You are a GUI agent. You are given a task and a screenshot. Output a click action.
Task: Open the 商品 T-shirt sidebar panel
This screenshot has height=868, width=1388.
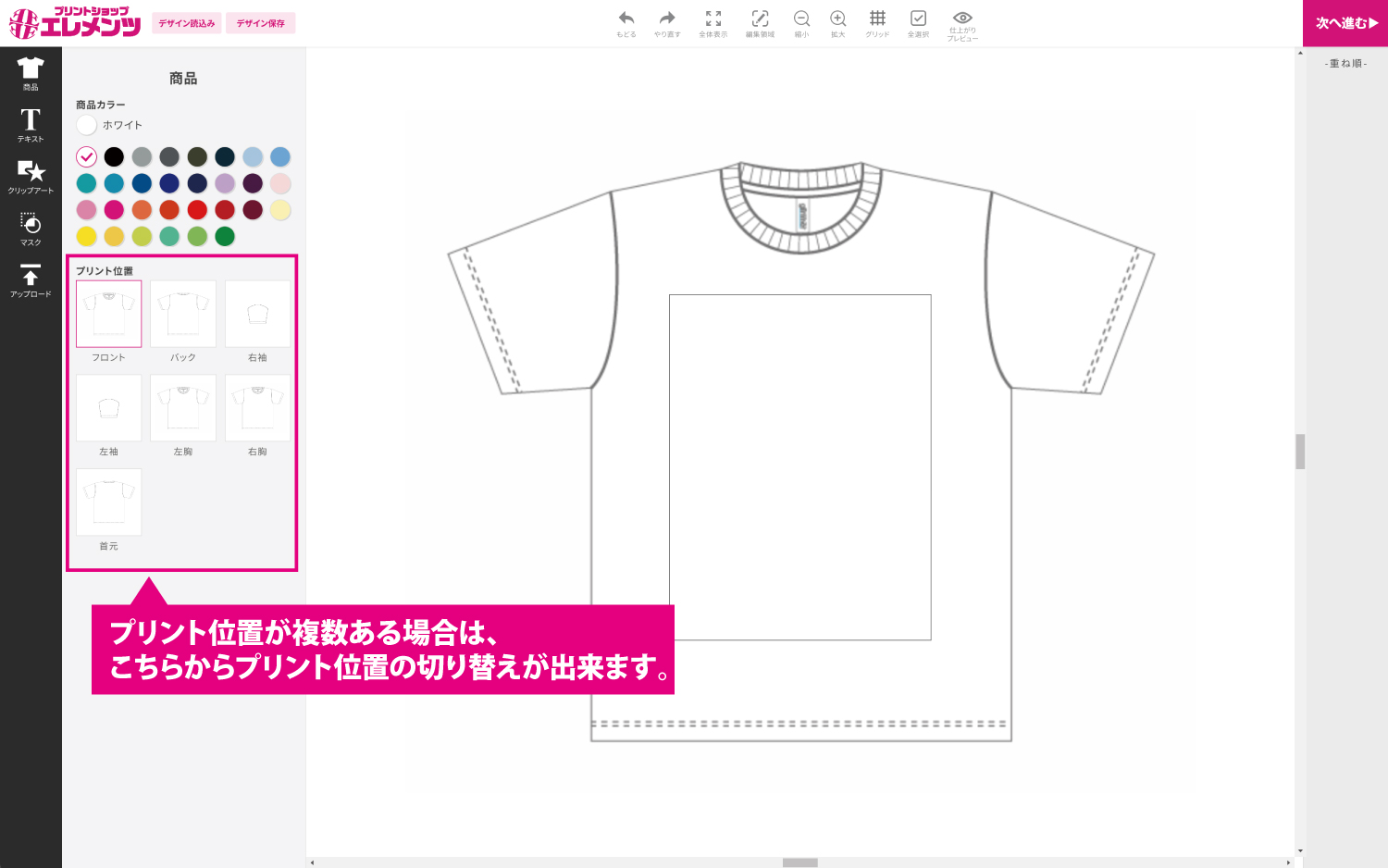click(x=31, y=73)
